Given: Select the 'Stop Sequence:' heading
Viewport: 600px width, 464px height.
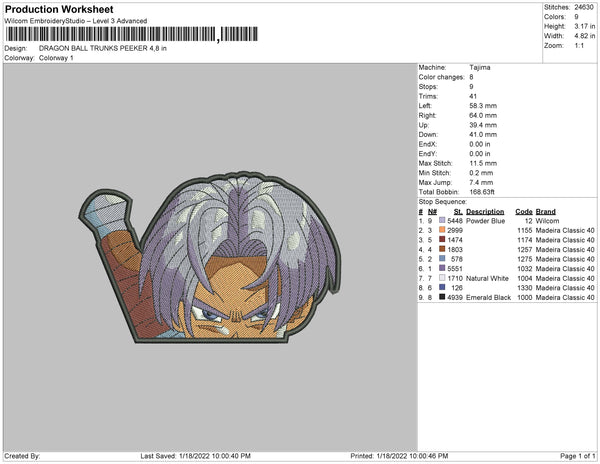Looking at the screenshot, I should [442, 202].
